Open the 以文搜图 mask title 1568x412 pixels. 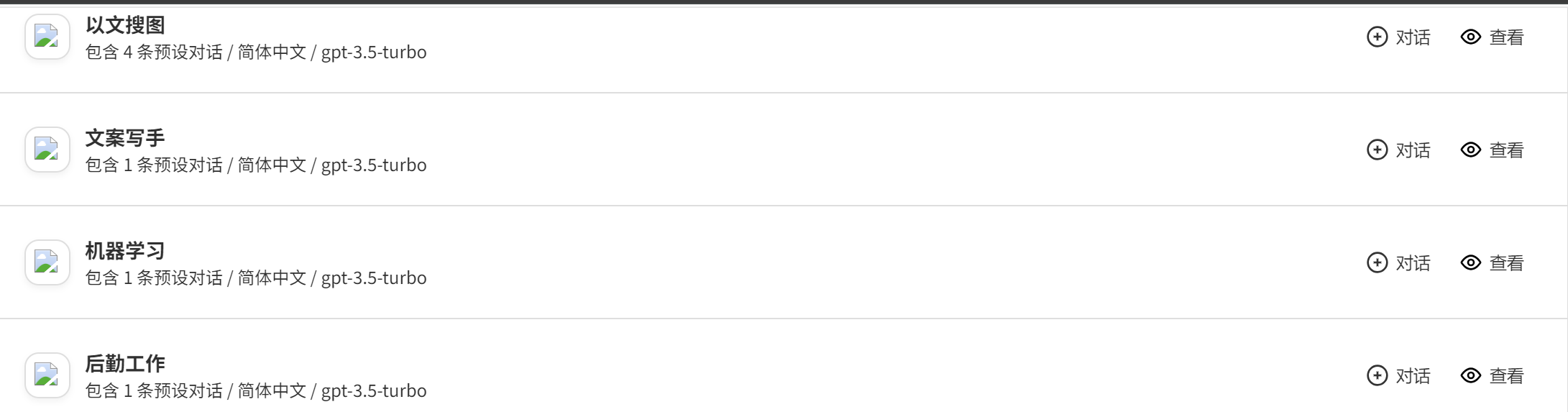click(x=125, y=25)
